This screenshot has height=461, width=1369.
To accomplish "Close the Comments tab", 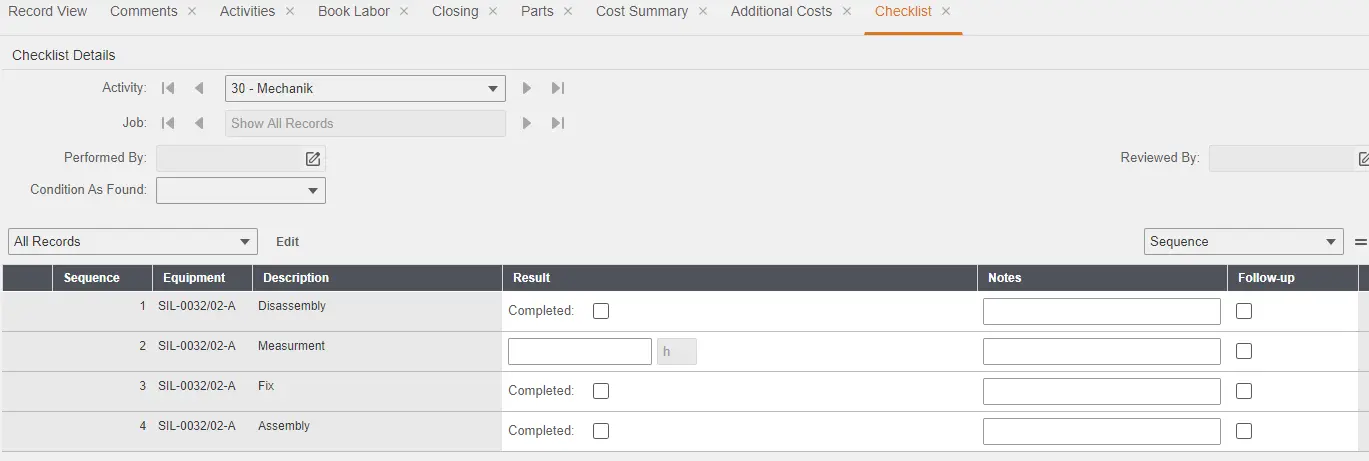I will pyautogui.click(x=192, y=12).
